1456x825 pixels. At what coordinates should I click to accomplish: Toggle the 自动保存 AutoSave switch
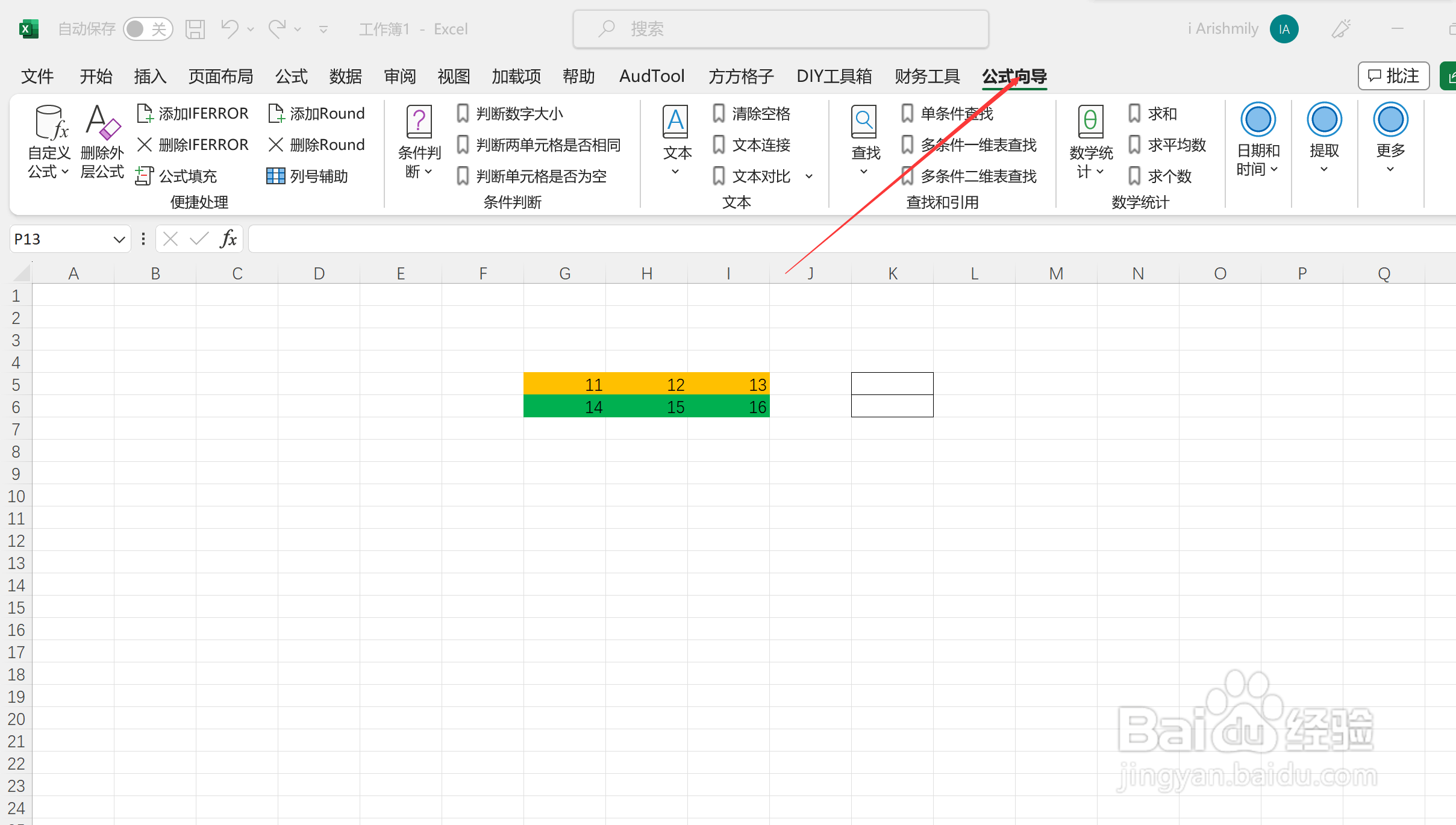click(x=148, y=29)
